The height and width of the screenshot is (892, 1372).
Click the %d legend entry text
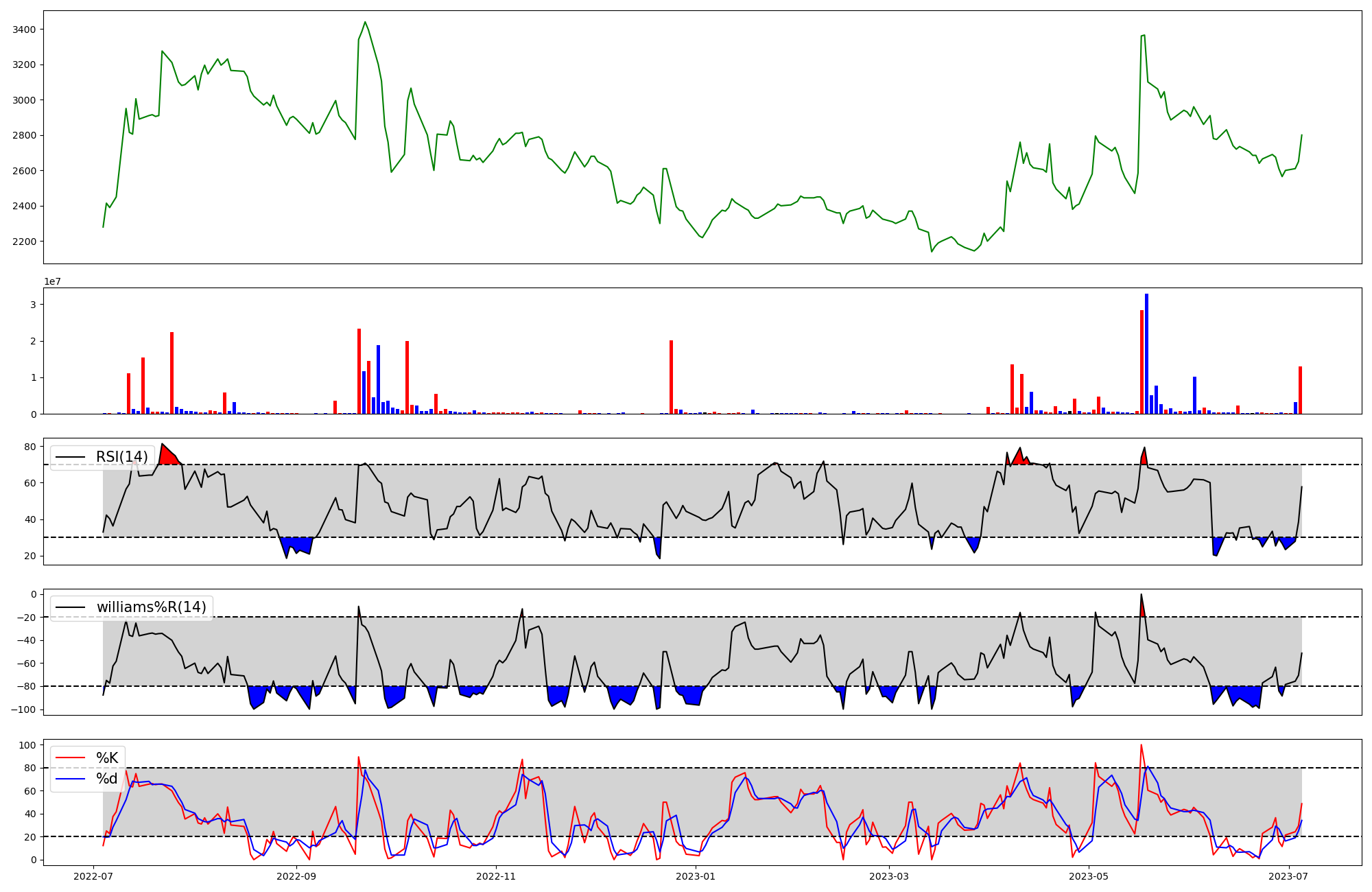pos(107,779)
